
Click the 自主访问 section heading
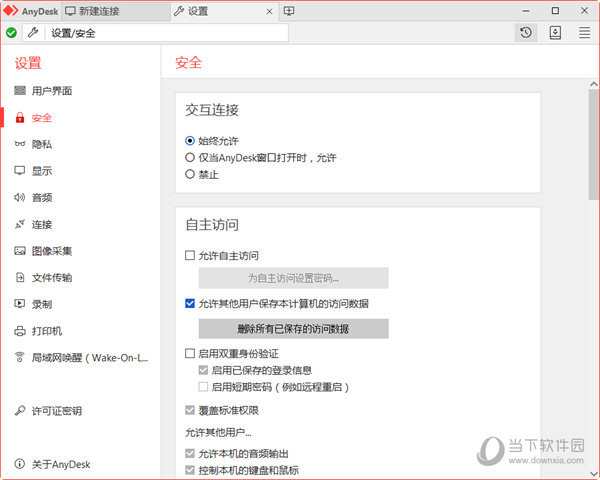click(x=212, y=224)
